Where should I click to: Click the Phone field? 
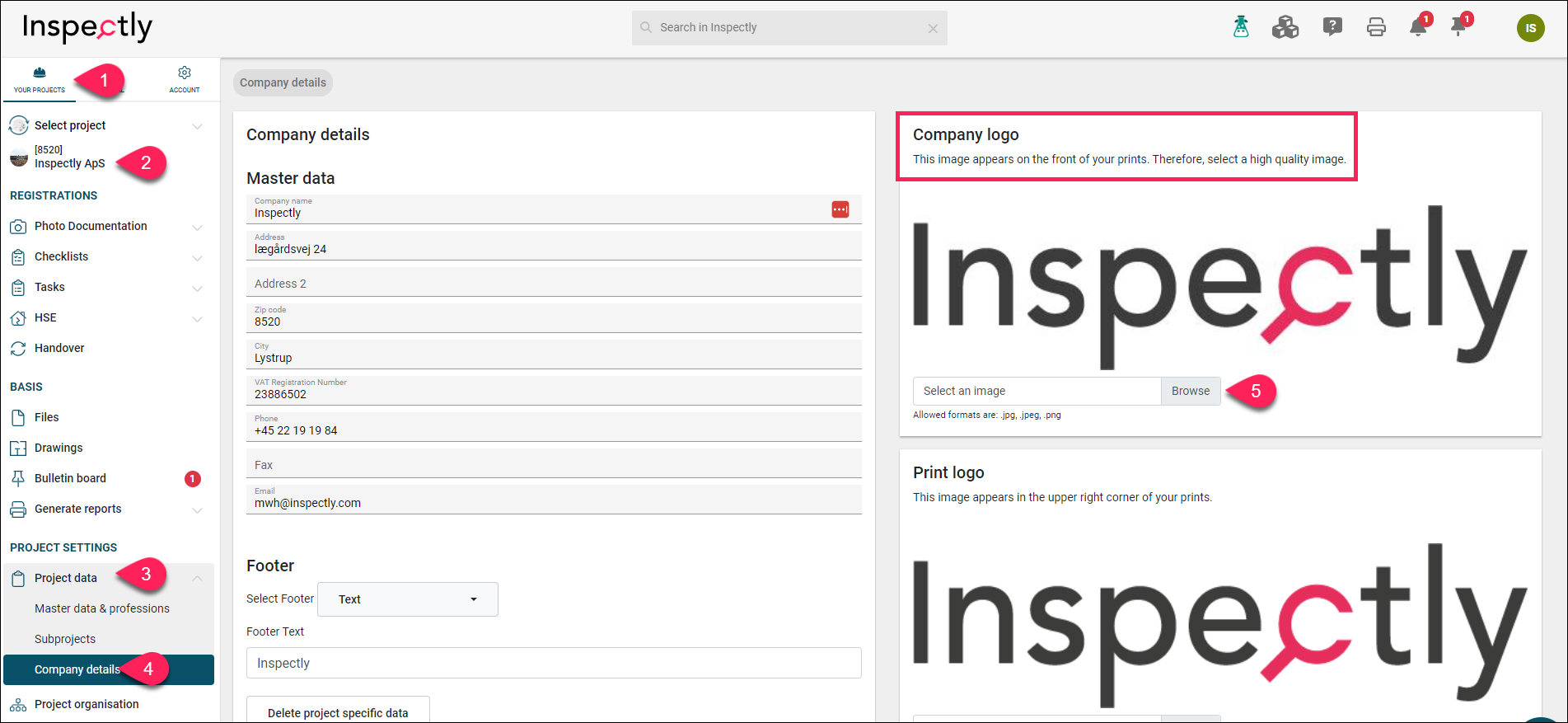pyautogui.click(x=554, y=427)
